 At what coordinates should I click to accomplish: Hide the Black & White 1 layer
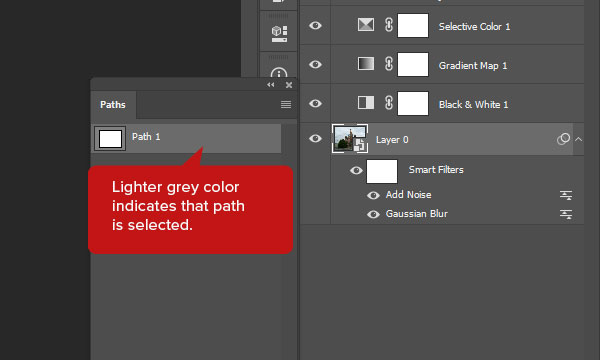coord(315,104)
